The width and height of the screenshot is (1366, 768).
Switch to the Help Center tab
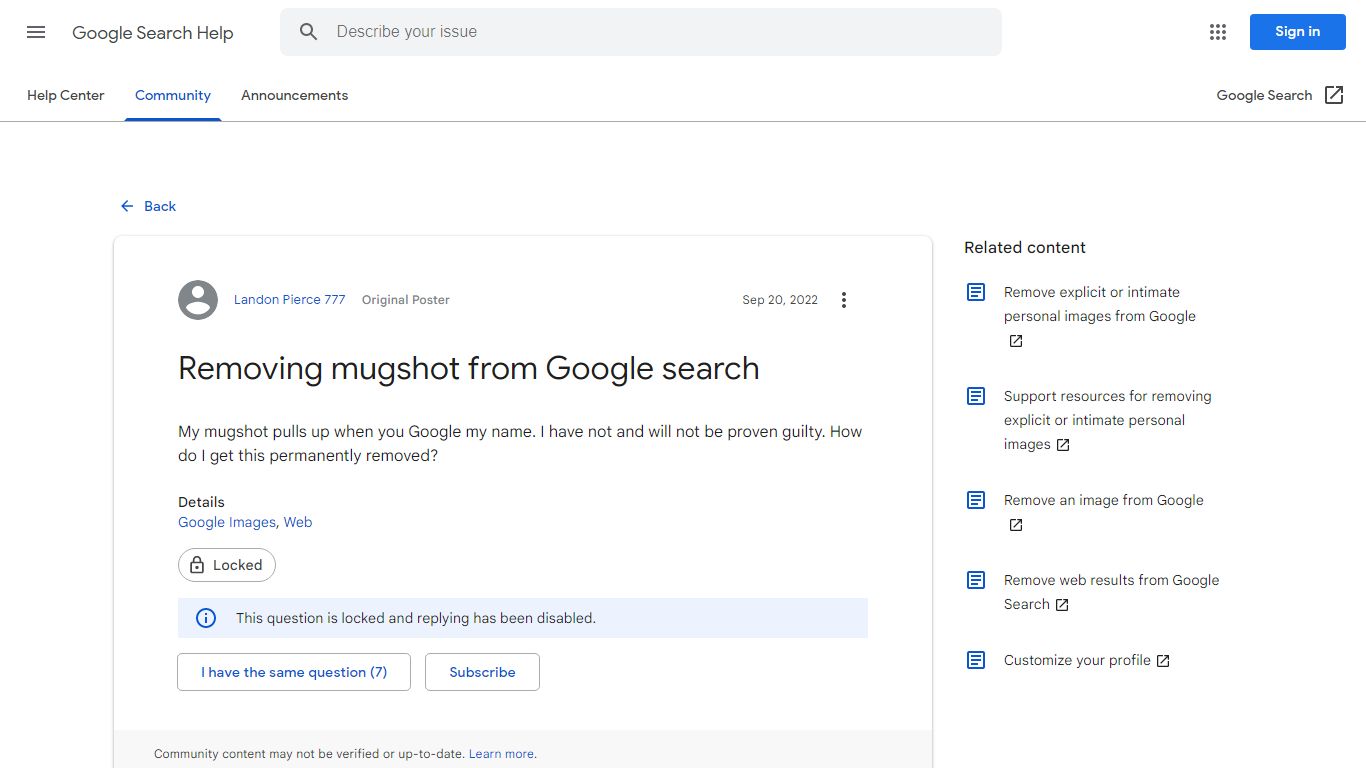65,95
